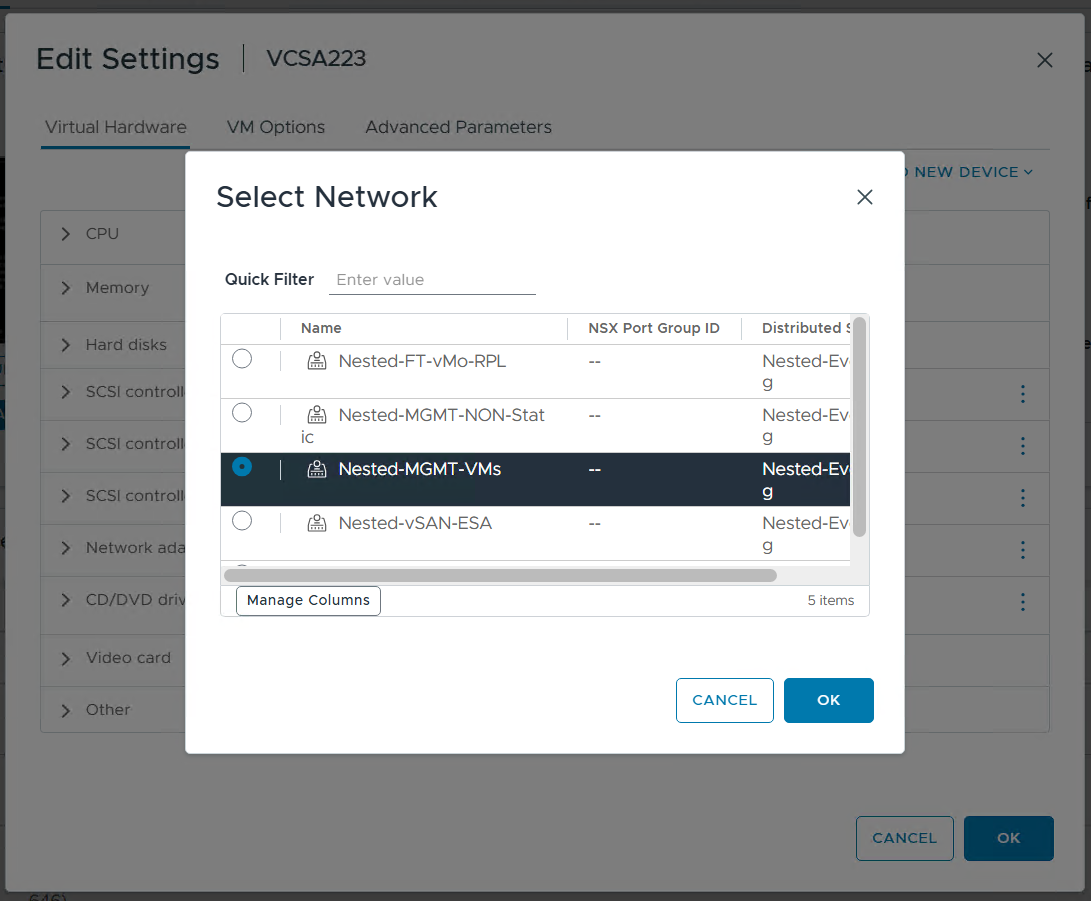Image resolution: width=1091 pixels, height=901 pixels.
Task: Click the Manage Columns button
Action: 308,600
